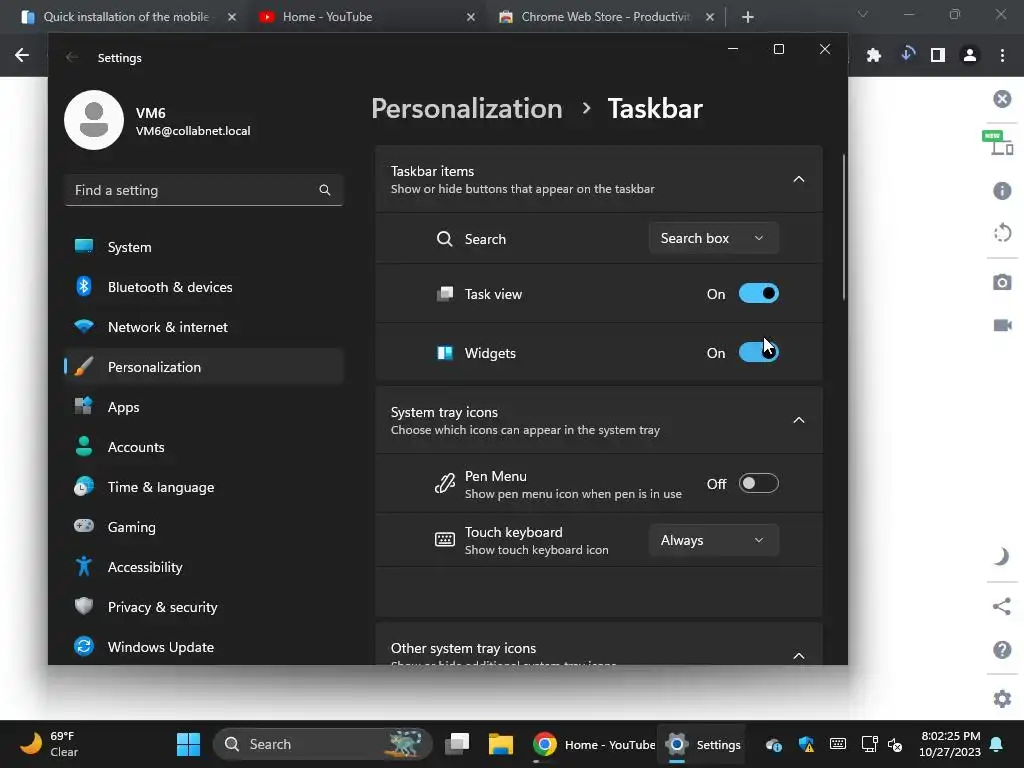Select Personalization in the sidebar
This screenshot has width=1024, height=768.
click(x=204, y=366)
